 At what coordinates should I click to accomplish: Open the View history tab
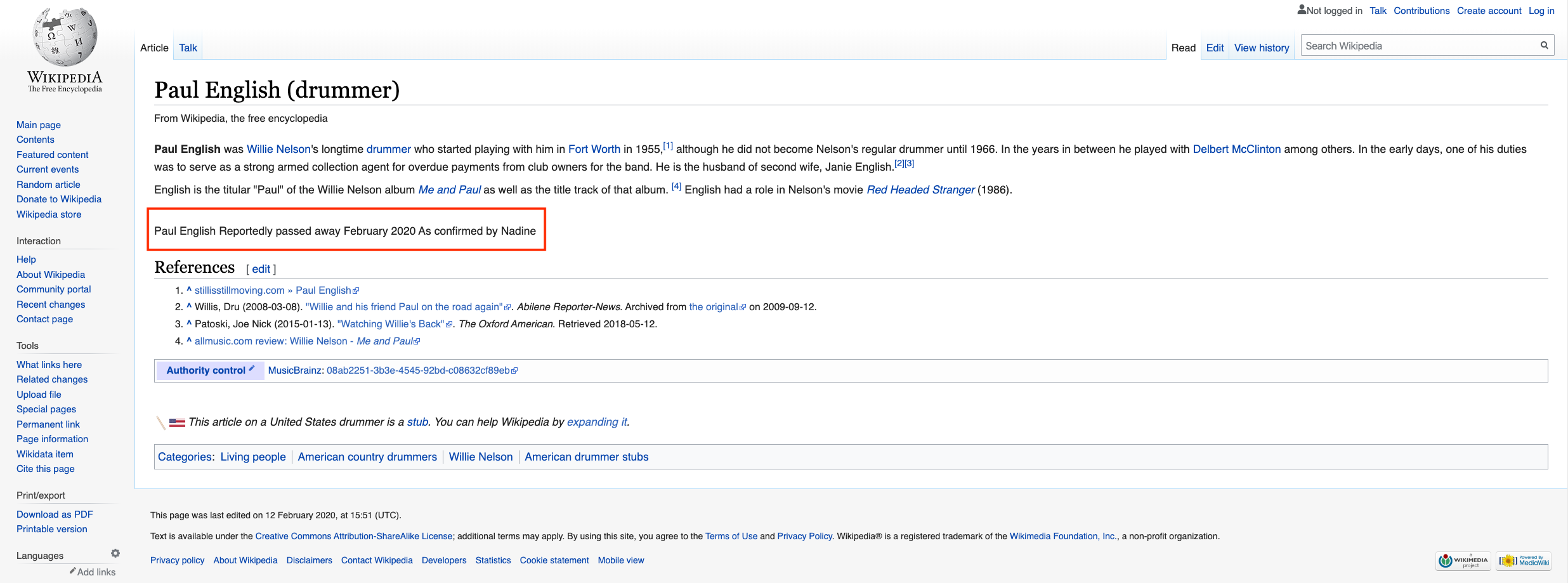1261,48
